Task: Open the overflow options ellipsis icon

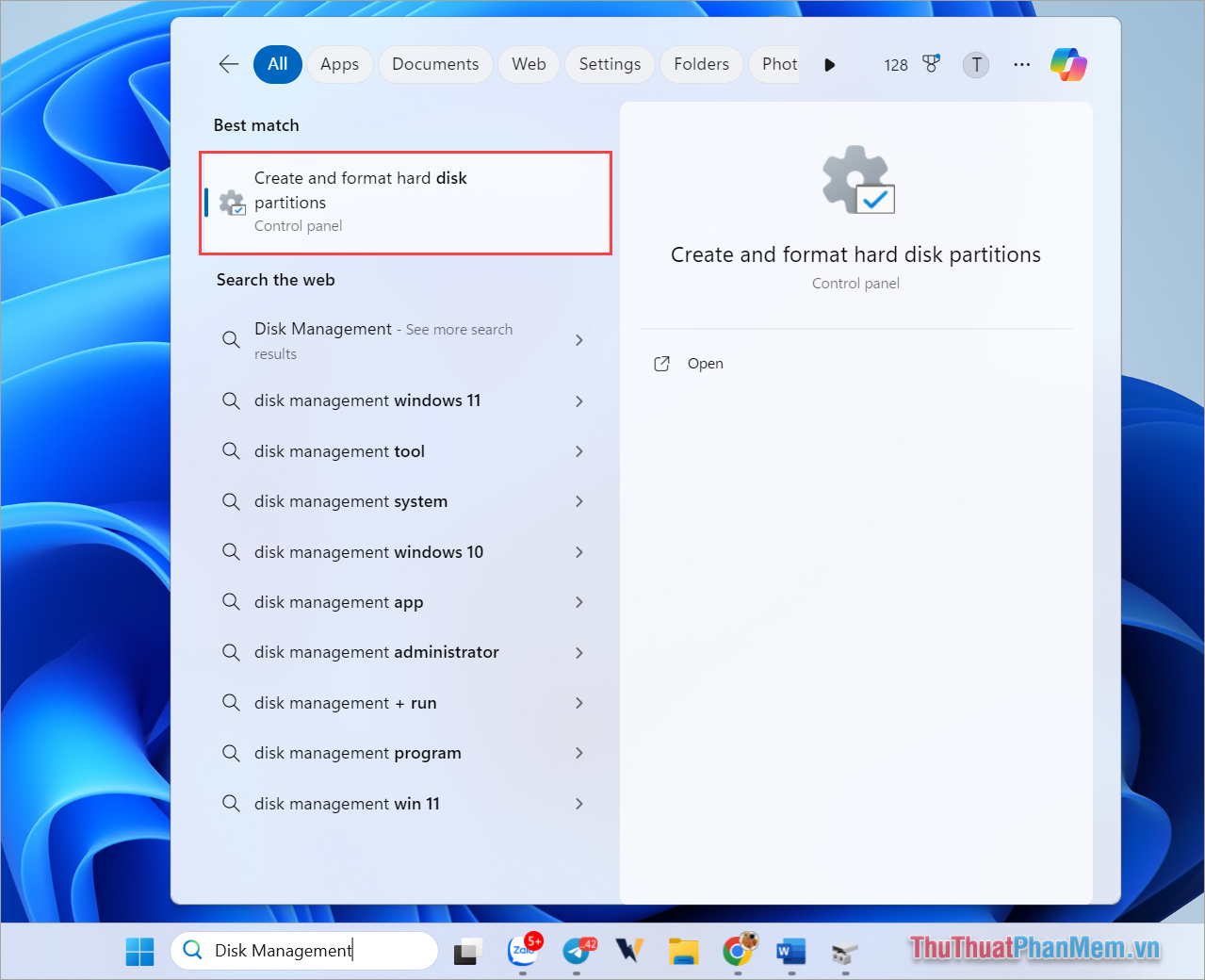Action: tap(1021, 64)
